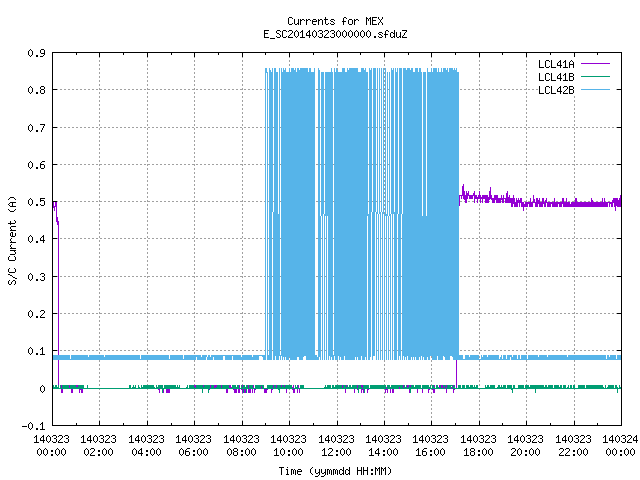Screen dimensions: 640x480
Task: Click the green LCL41B trace near zero at 20:00
Action: (x=527, y=387)
